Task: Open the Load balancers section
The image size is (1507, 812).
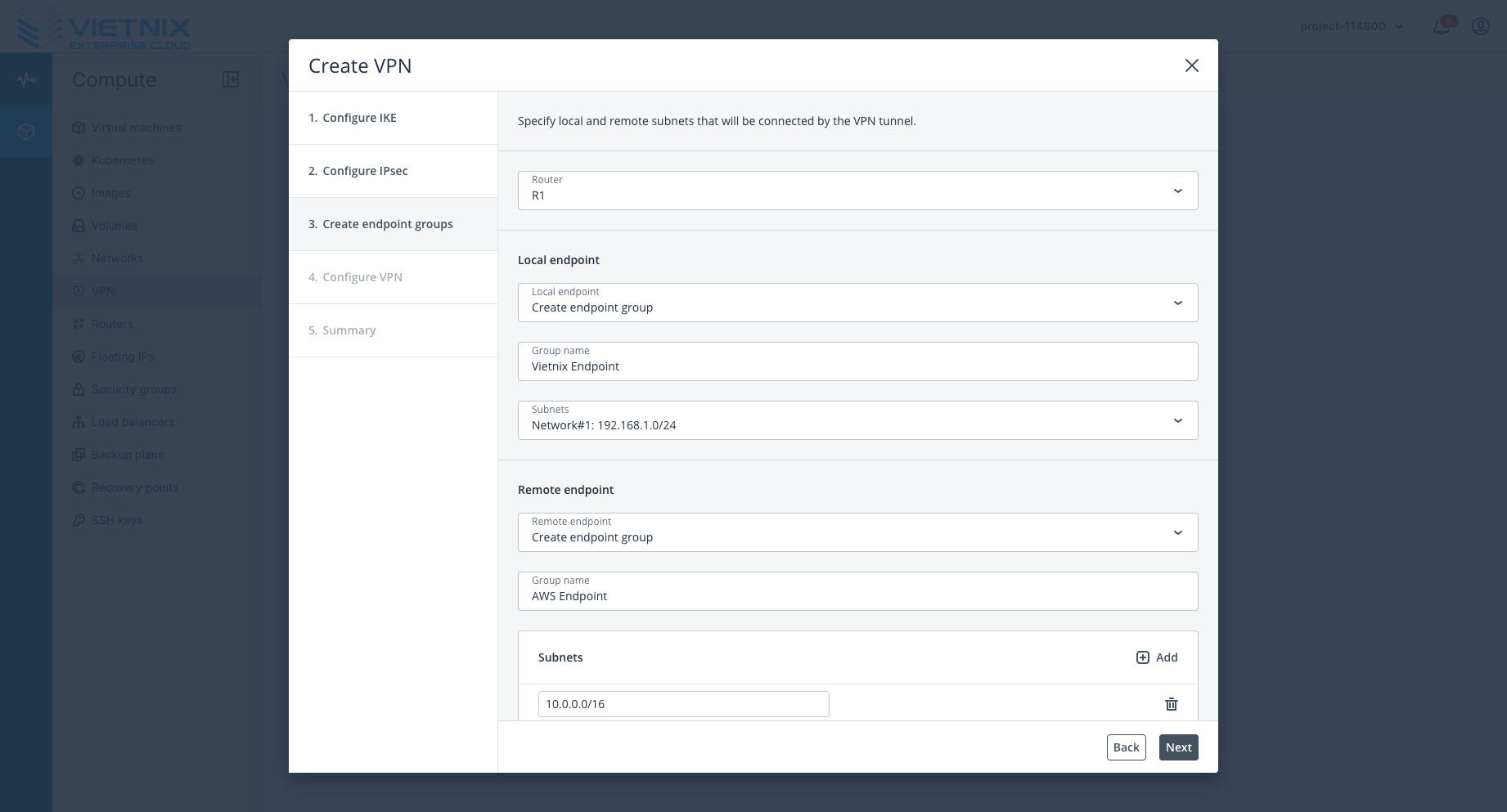Action: tap(133, 422)
